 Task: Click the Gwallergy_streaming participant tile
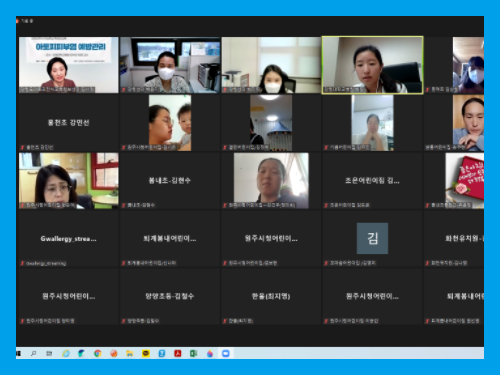68,239
